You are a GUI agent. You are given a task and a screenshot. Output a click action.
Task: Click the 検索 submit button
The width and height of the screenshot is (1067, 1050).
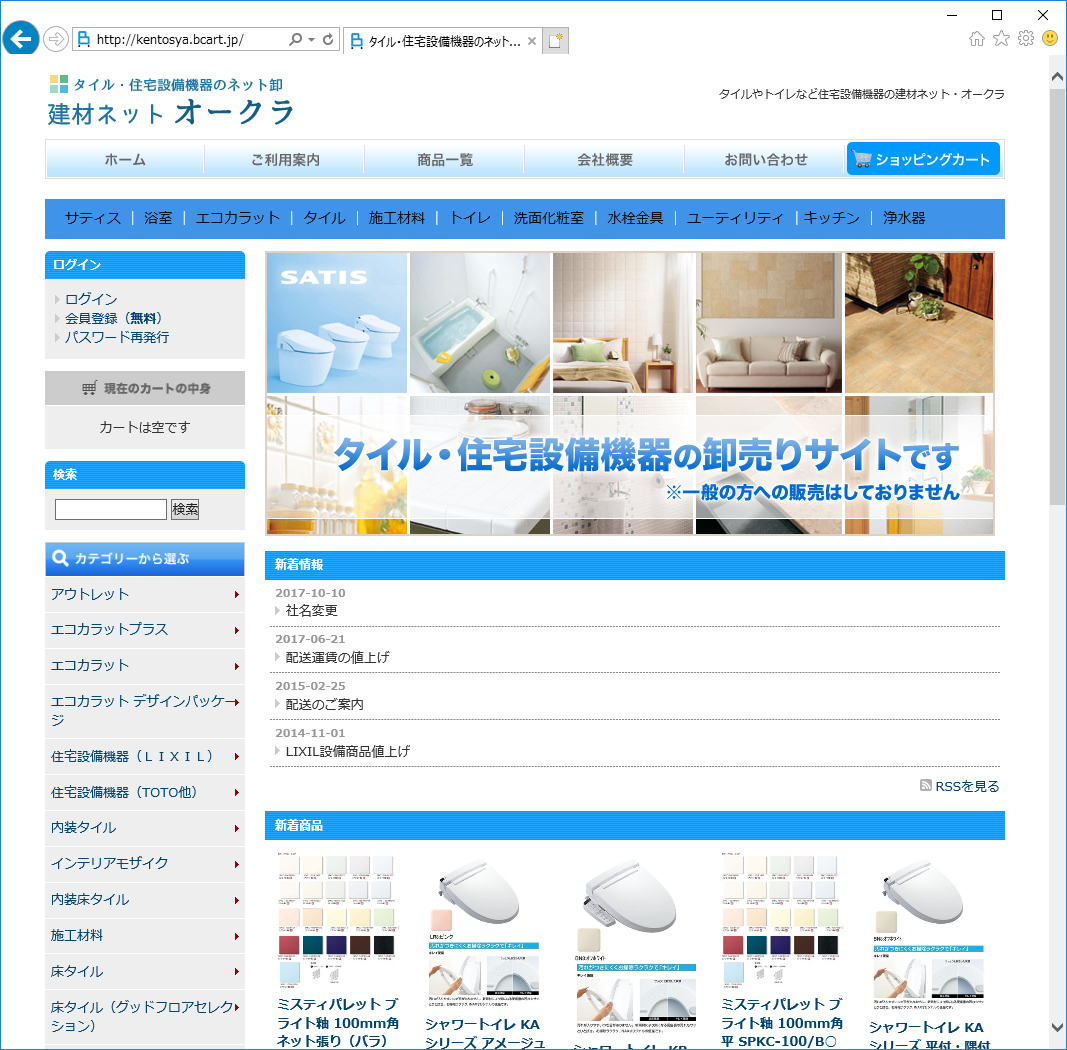[x=185, y=509]
